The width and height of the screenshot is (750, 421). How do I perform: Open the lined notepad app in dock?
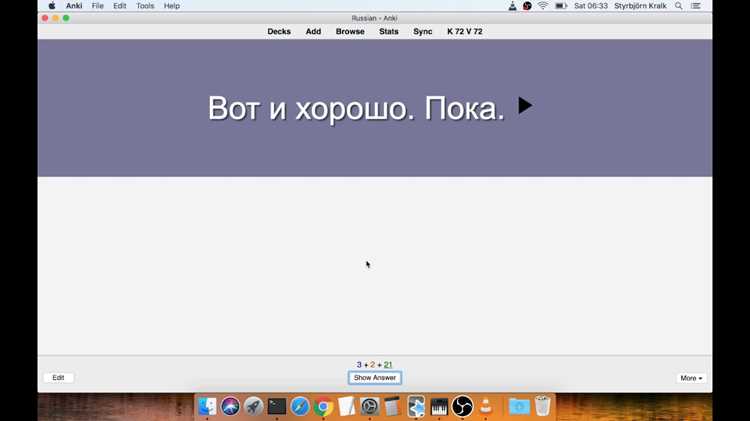tap(392, 407)
